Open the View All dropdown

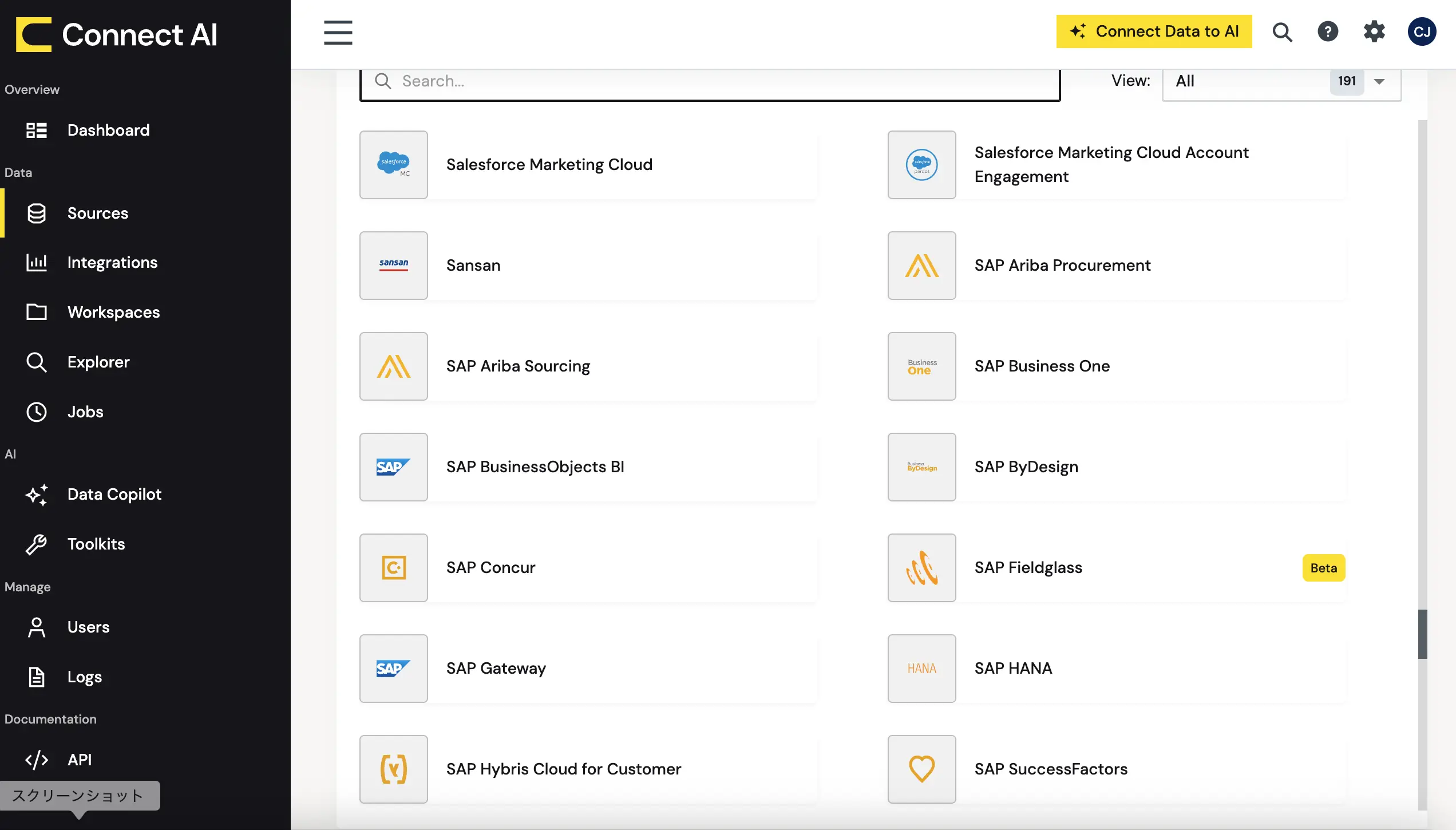click(x=1281, y=81)
